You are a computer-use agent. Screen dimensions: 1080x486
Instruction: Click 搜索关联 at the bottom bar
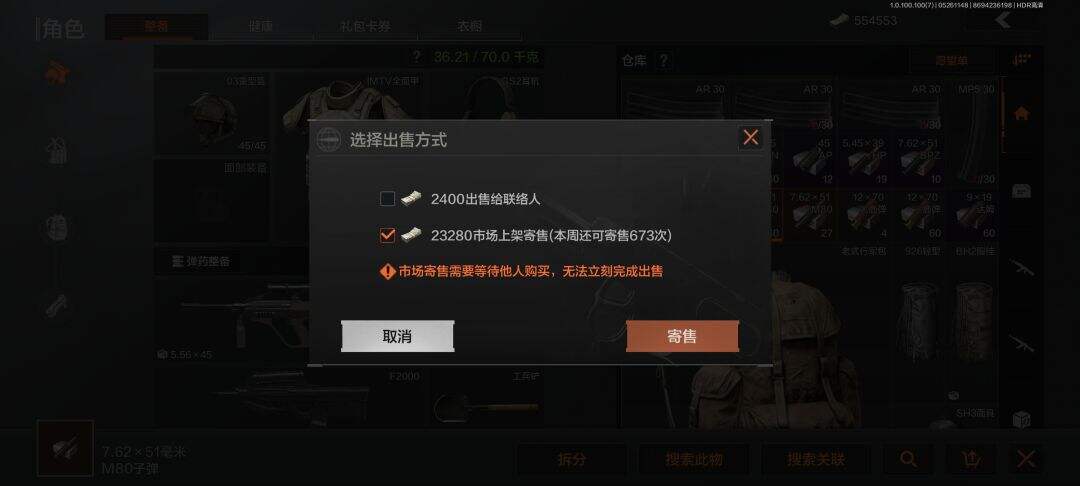point(816,458)
